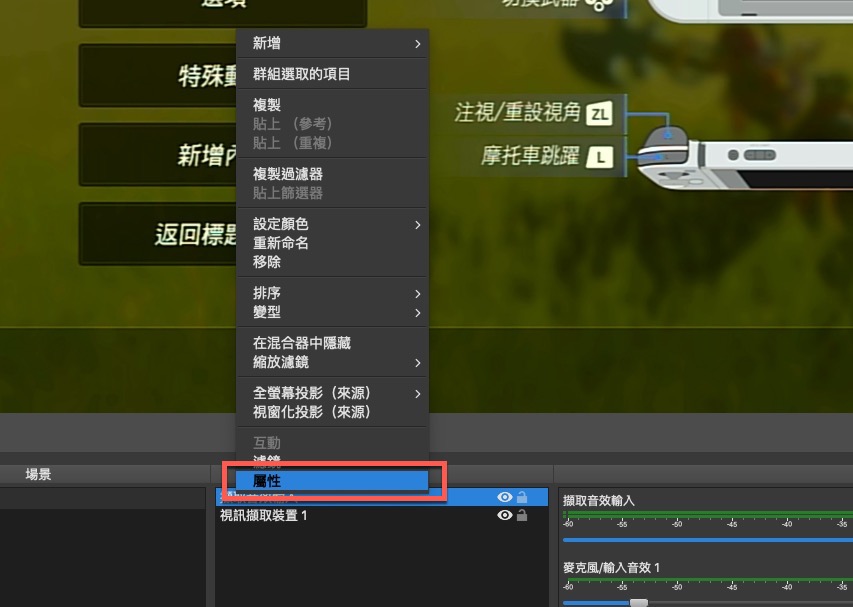Click the 返回標題 game menu button
853x607 pixels.
pyautogui.click(x=158, y=234)
